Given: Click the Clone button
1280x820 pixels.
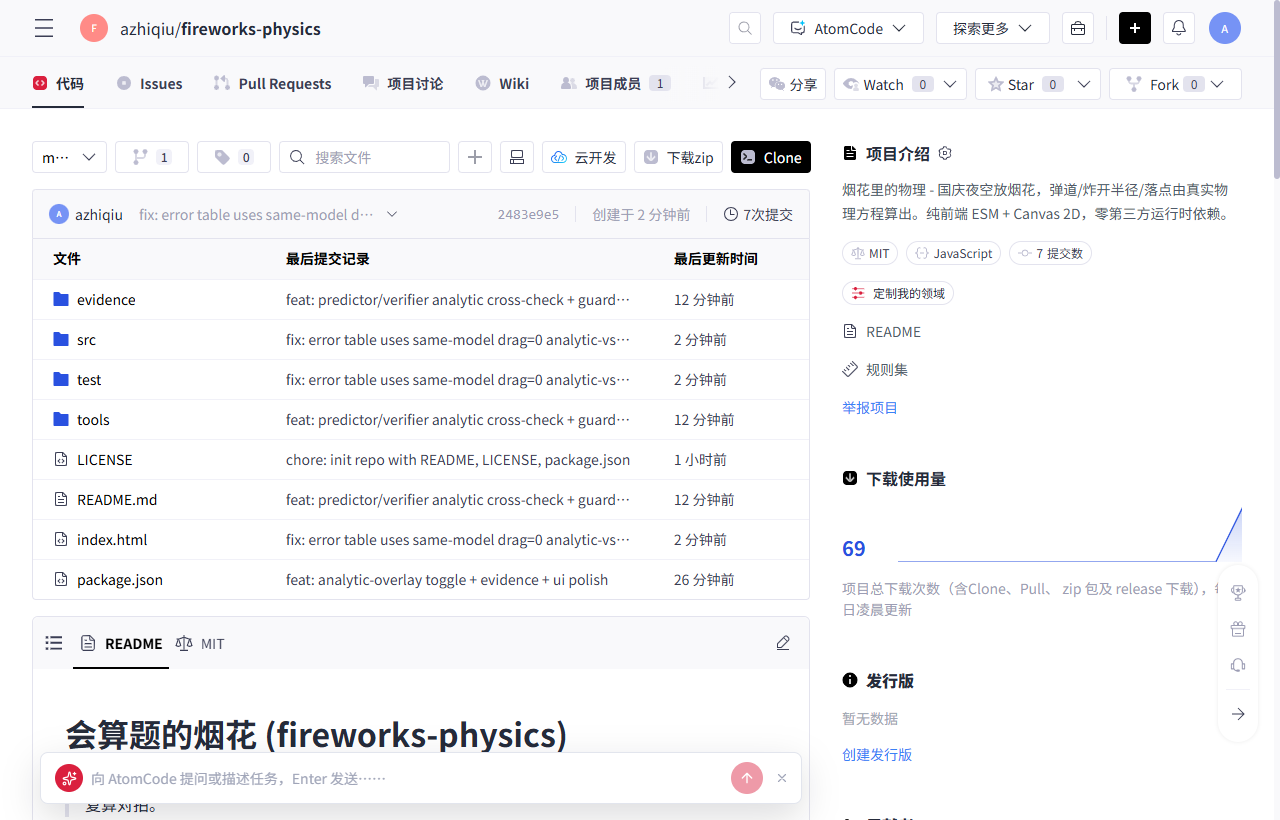Looking at the screenshot, I should 771,157.
